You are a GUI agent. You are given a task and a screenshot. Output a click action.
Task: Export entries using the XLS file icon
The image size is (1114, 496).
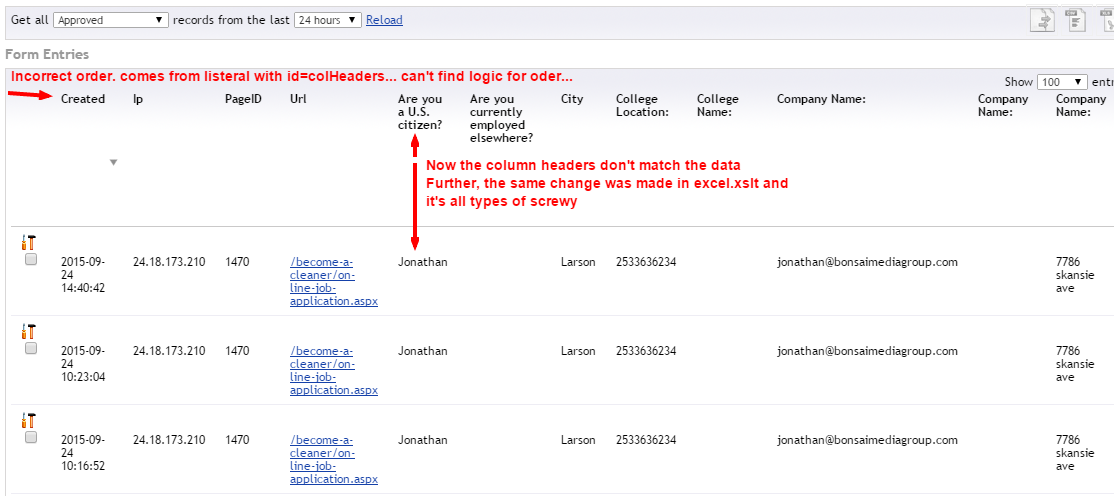pos(1108,20)
